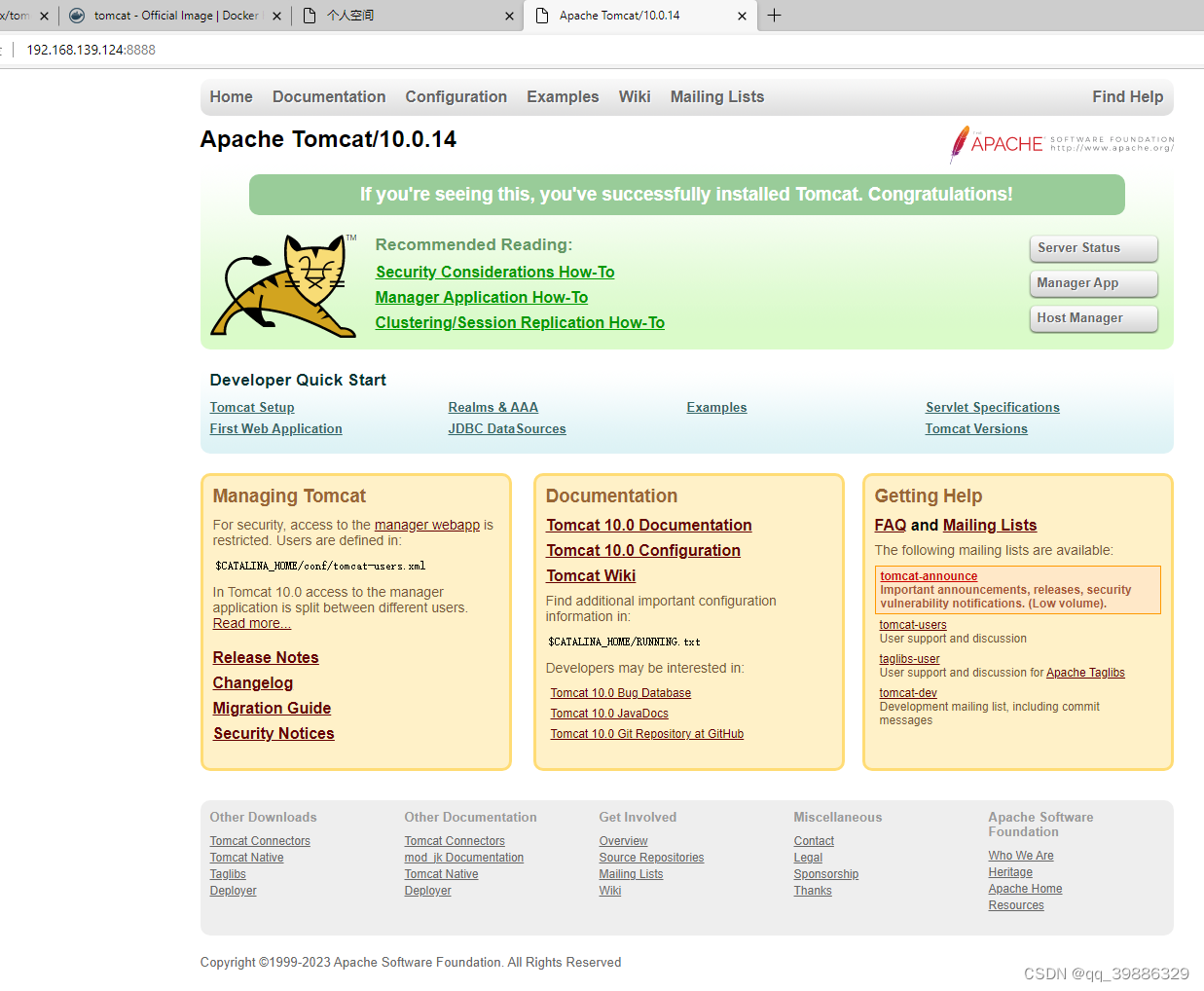Open Contact link under Miscellaneous
The width and height of the screenshot is (1204, 991).
coord(814,841)
